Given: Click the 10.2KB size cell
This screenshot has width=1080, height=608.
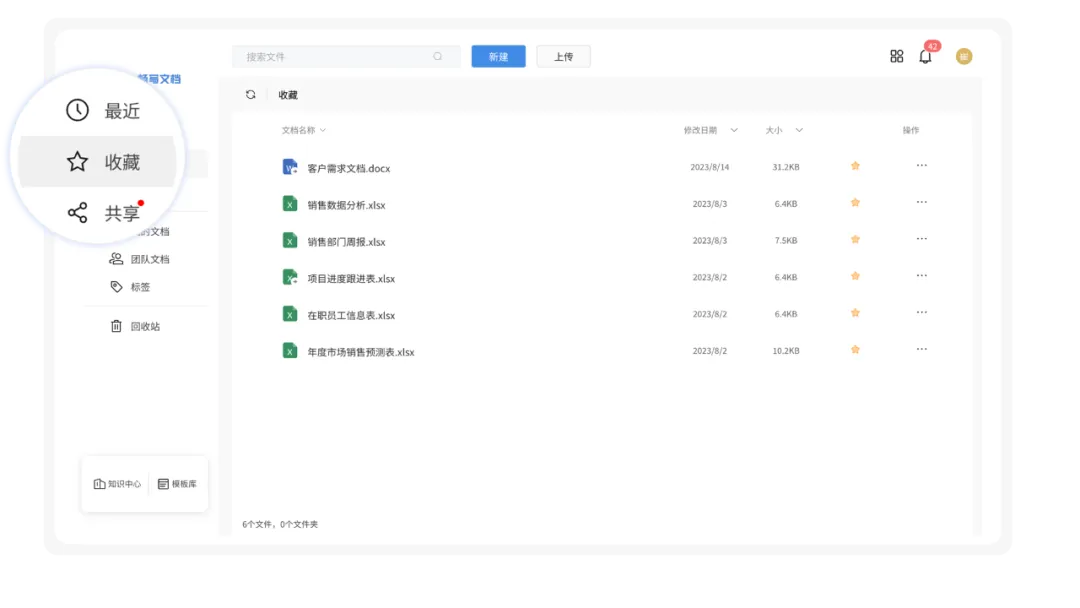Looking at the screenshot, I should [x=786, y=351].
